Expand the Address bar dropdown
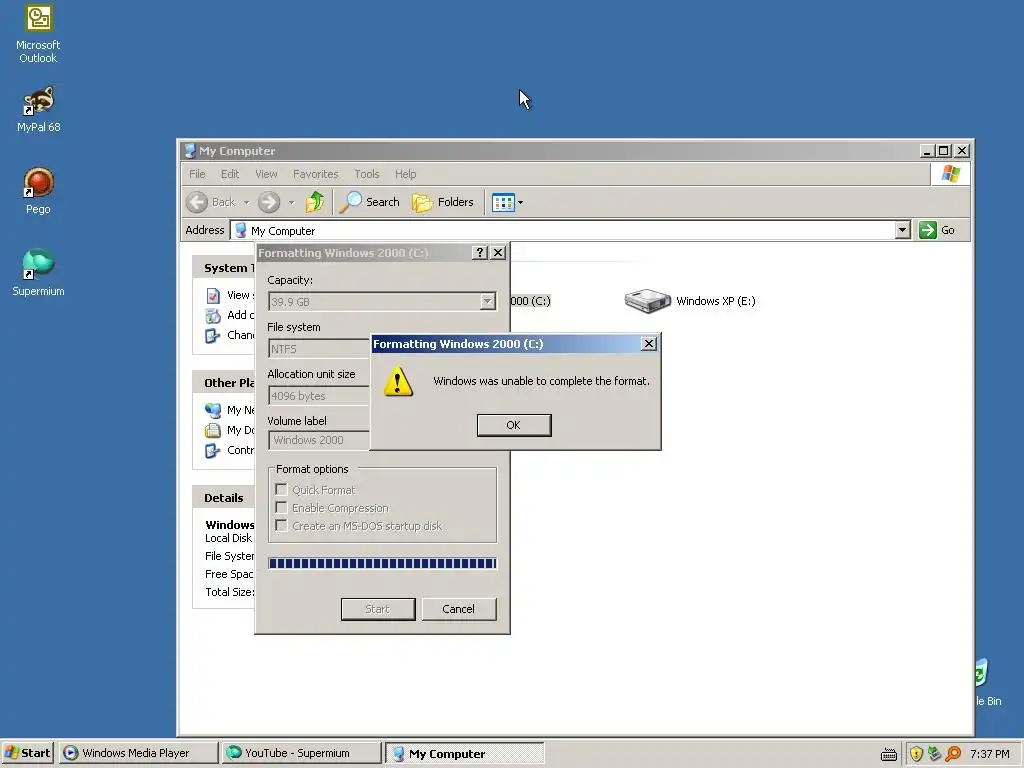Viewport: 1024px width, 768px height. click(x=903, y=230)
